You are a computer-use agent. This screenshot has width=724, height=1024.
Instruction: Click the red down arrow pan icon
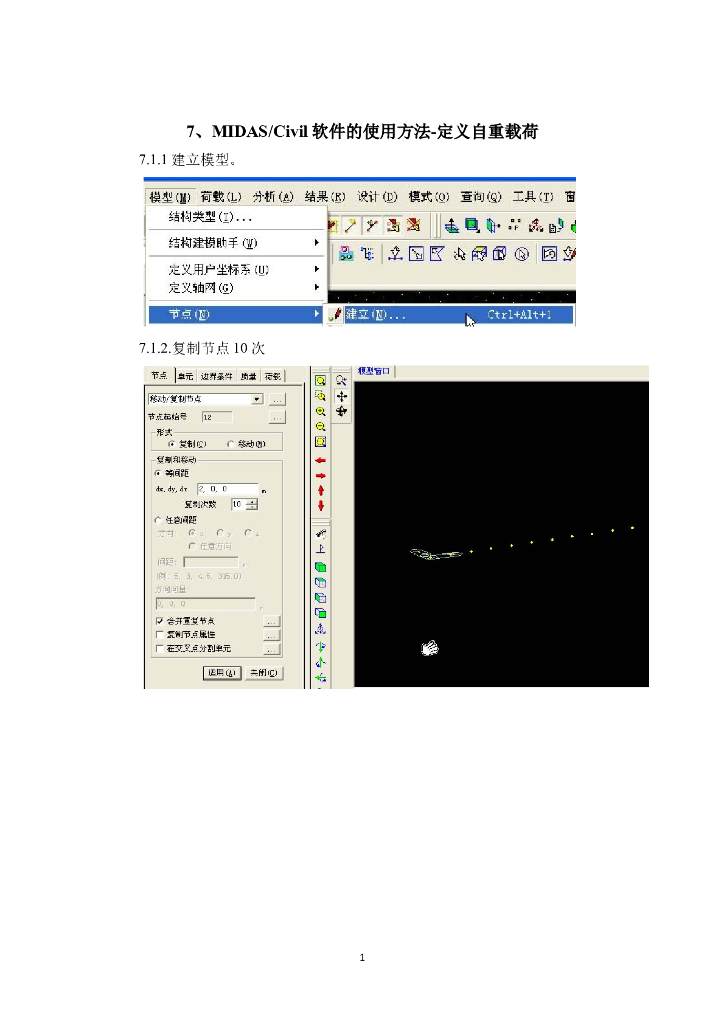pyautogui.click(x=321, y=506)
